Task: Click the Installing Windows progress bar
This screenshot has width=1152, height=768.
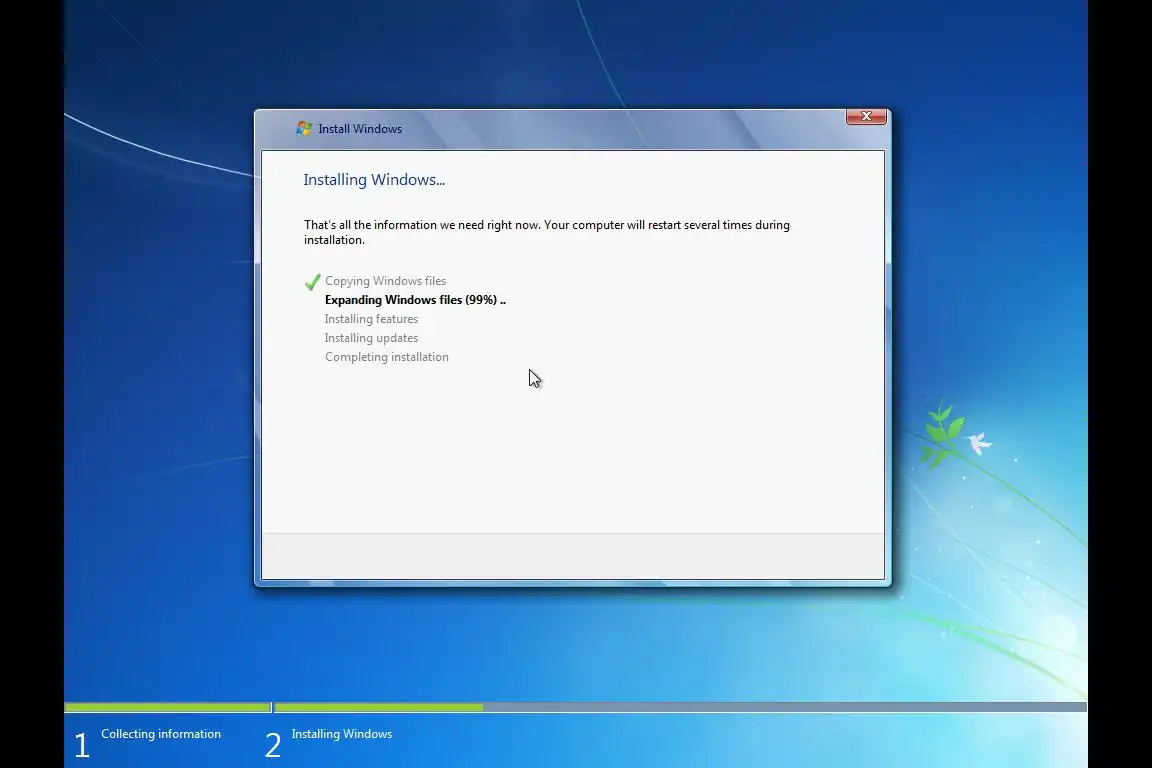Action: pos(680,708)
